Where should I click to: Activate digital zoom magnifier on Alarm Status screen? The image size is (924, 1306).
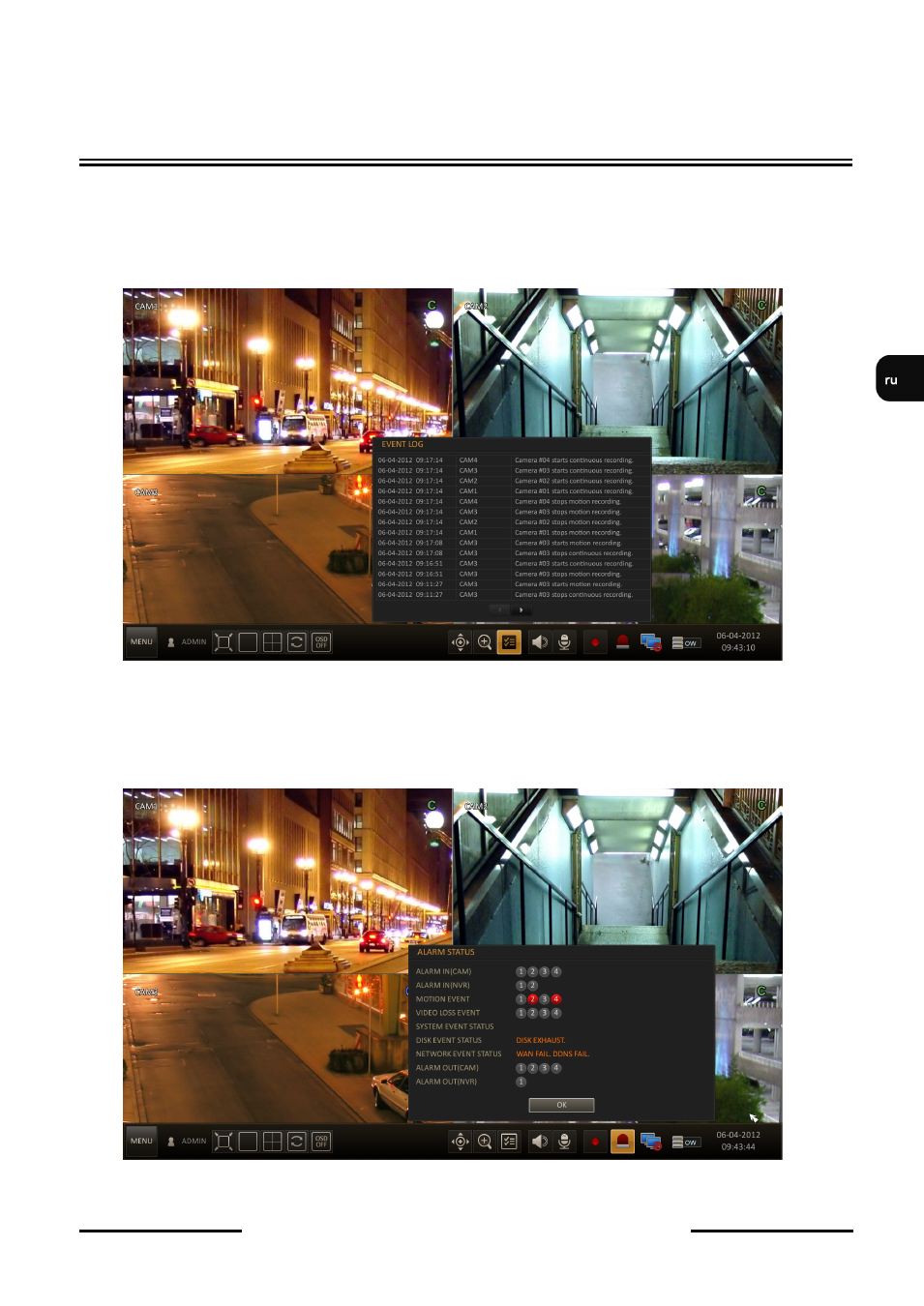485,1142
